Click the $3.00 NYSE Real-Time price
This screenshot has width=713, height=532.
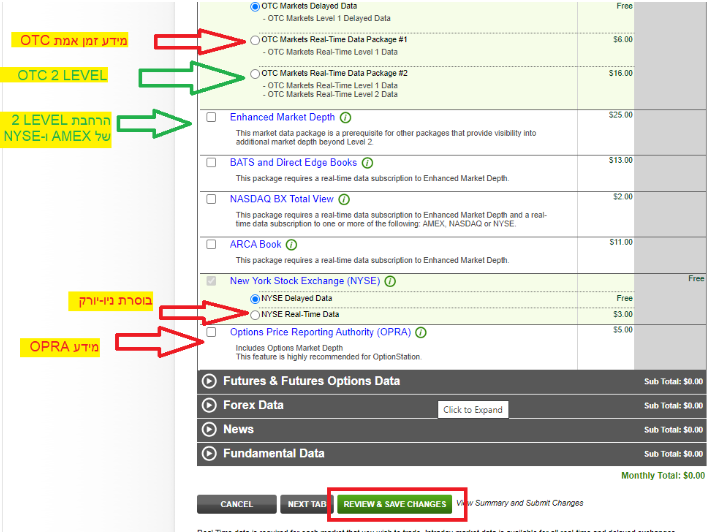pos(623,315)
